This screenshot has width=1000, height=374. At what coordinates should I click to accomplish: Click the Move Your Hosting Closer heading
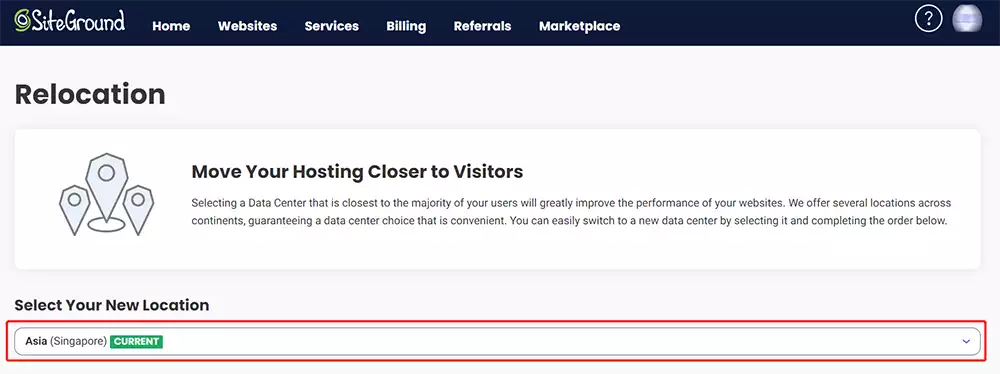[357, 172]
